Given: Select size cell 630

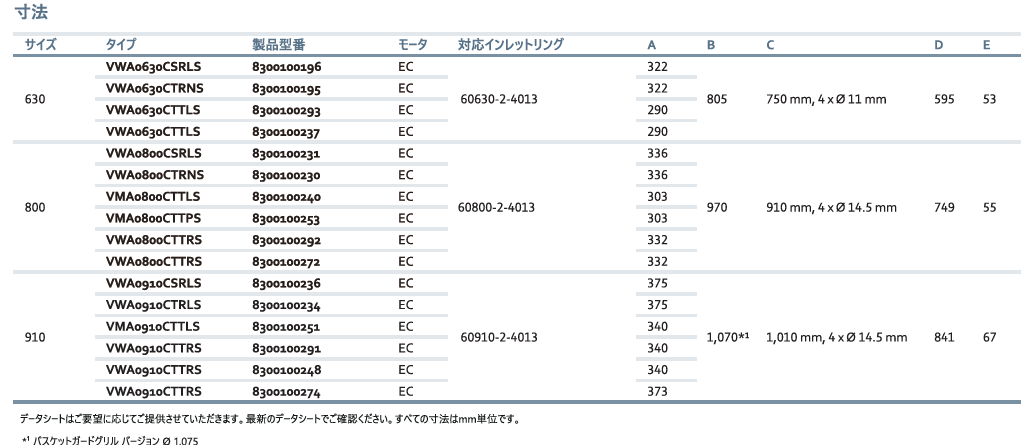Looking at the screenshot, I should pos(34,100).
